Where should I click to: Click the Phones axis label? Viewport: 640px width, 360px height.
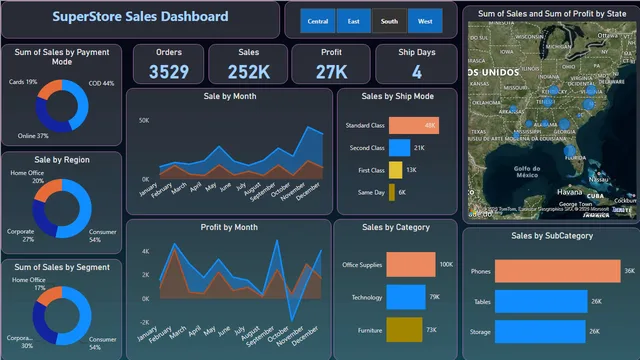pos(480,271)
